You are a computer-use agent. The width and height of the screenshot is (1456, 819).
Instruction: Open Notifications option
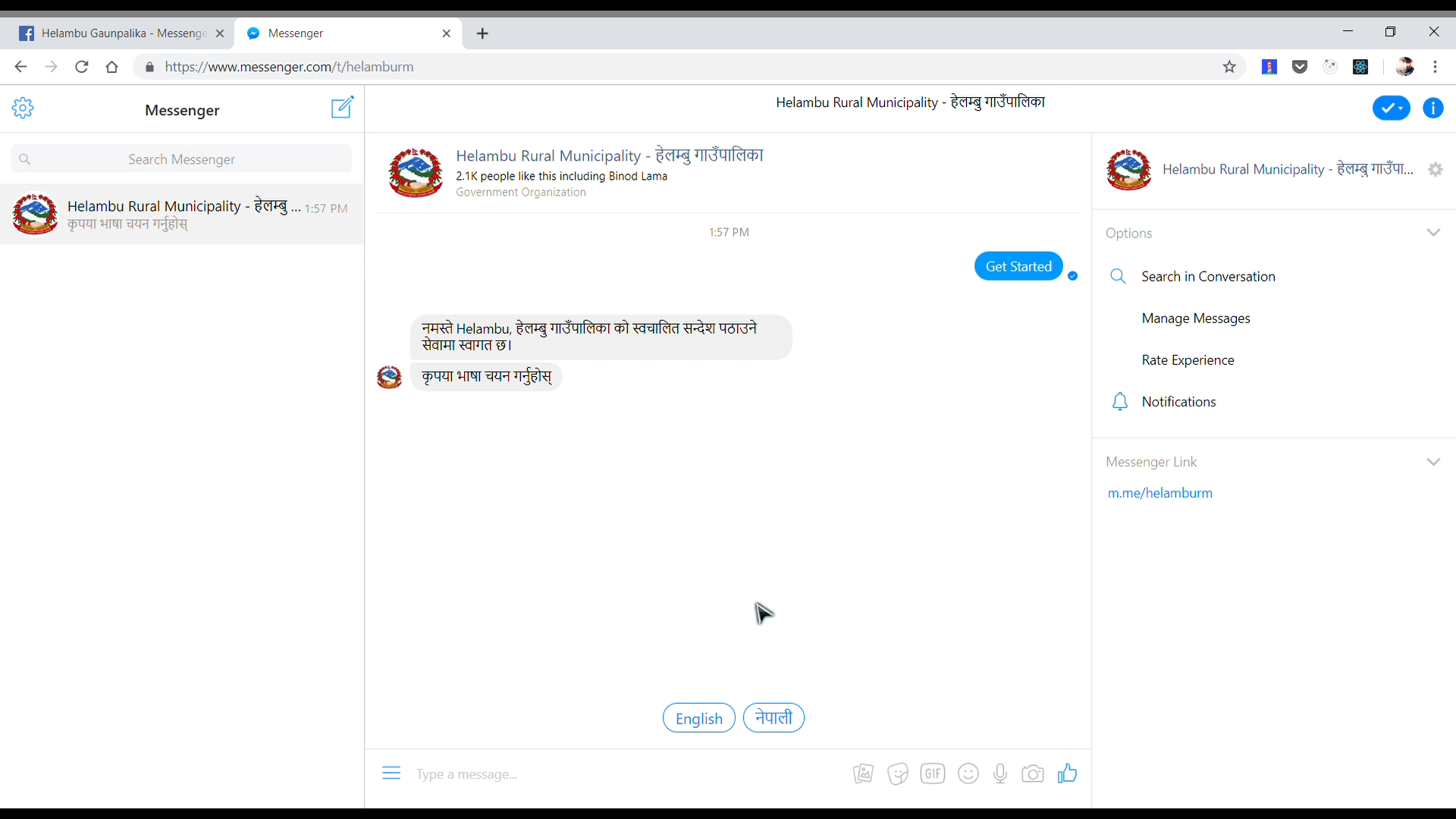1178,402
